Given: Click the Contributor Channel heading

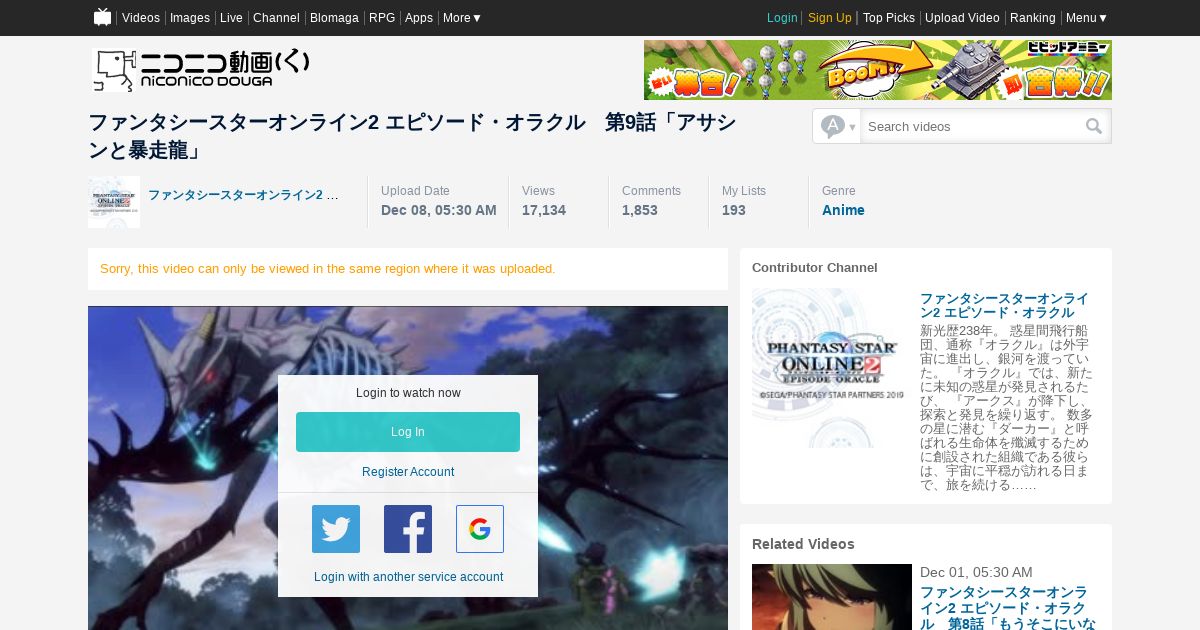Looking at the screenshot, I should tap(815, 268).
